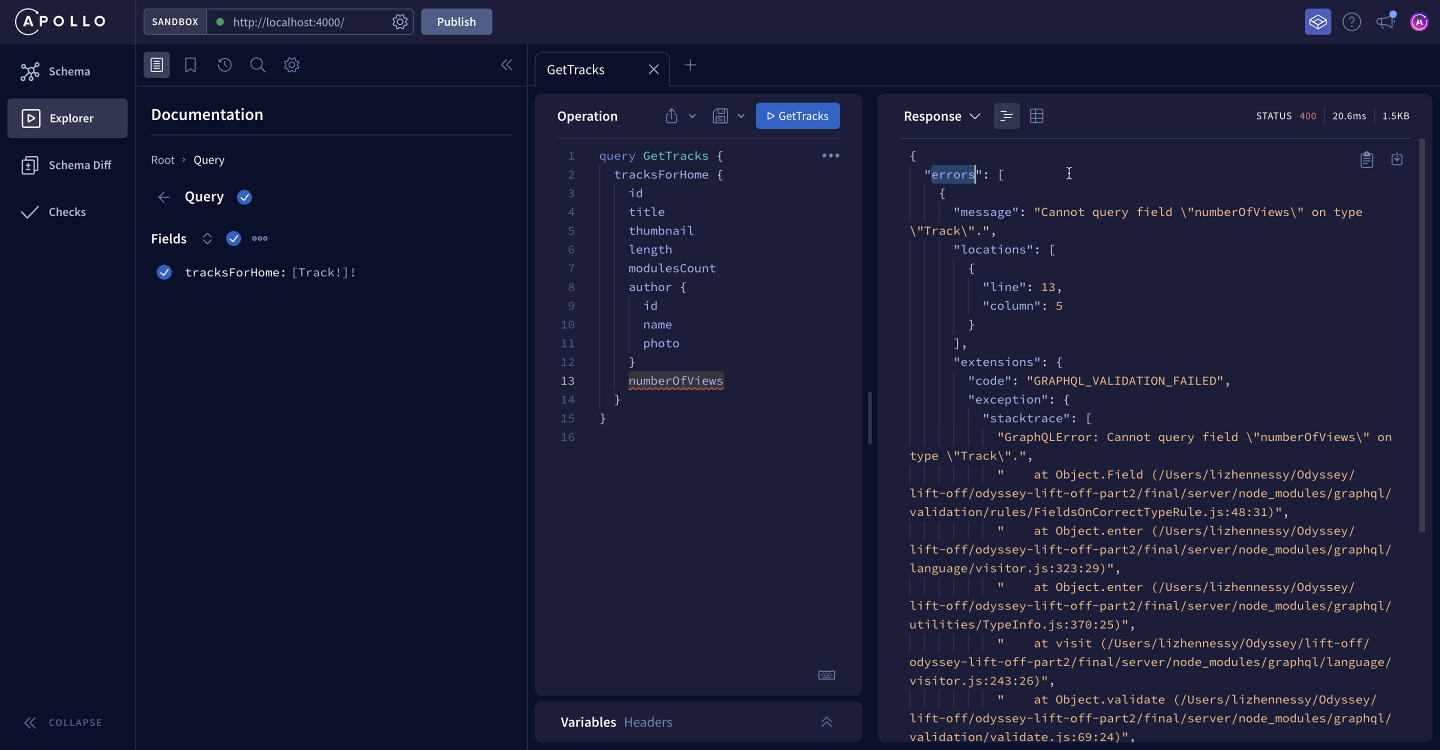The width and height of the screenshot is (1440, 750).
Task: Collapse the left navigation sidebar
Action: coord(63,722)
